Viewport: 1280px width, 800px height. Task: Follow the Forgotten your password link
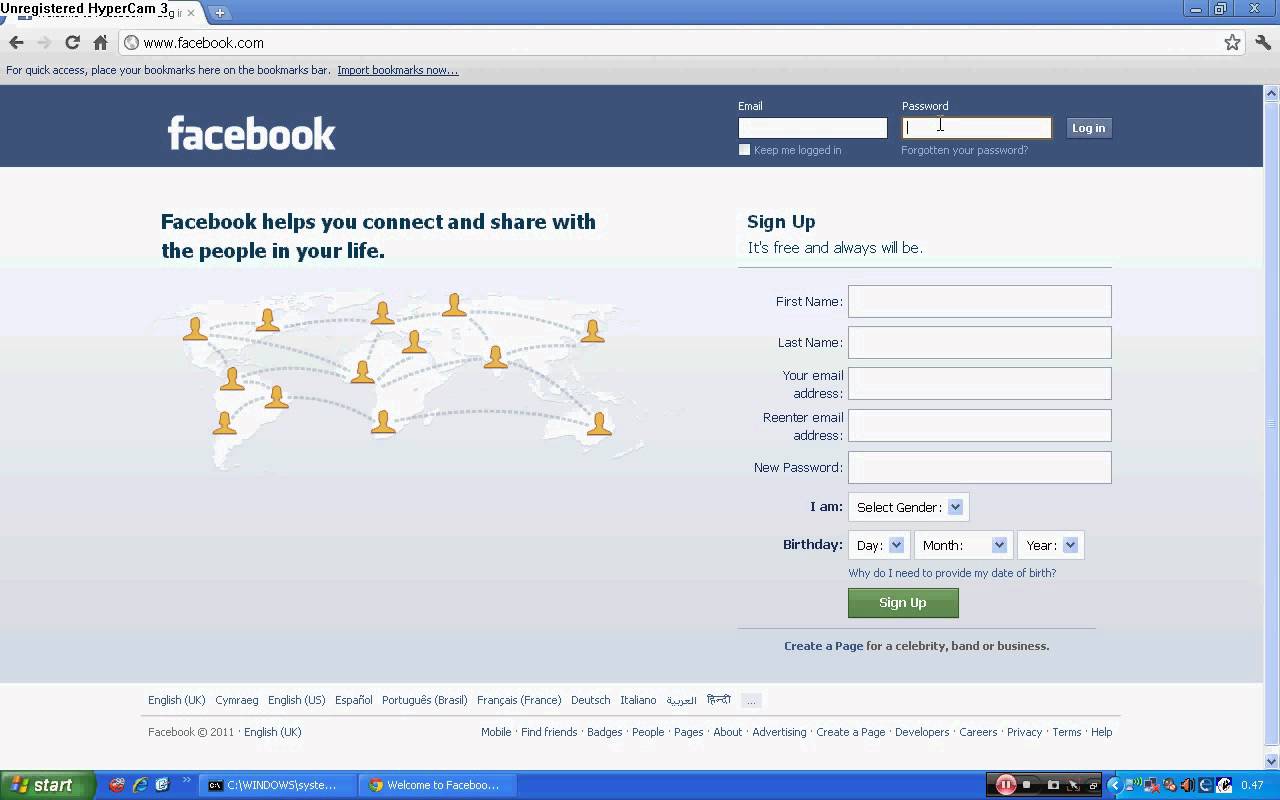click(964, 150)
